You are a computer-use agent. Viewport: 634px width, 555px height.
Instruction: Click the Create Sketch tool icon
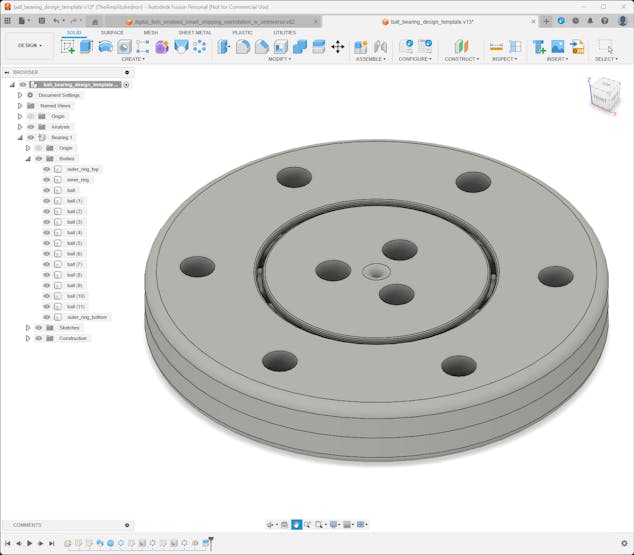68,46
